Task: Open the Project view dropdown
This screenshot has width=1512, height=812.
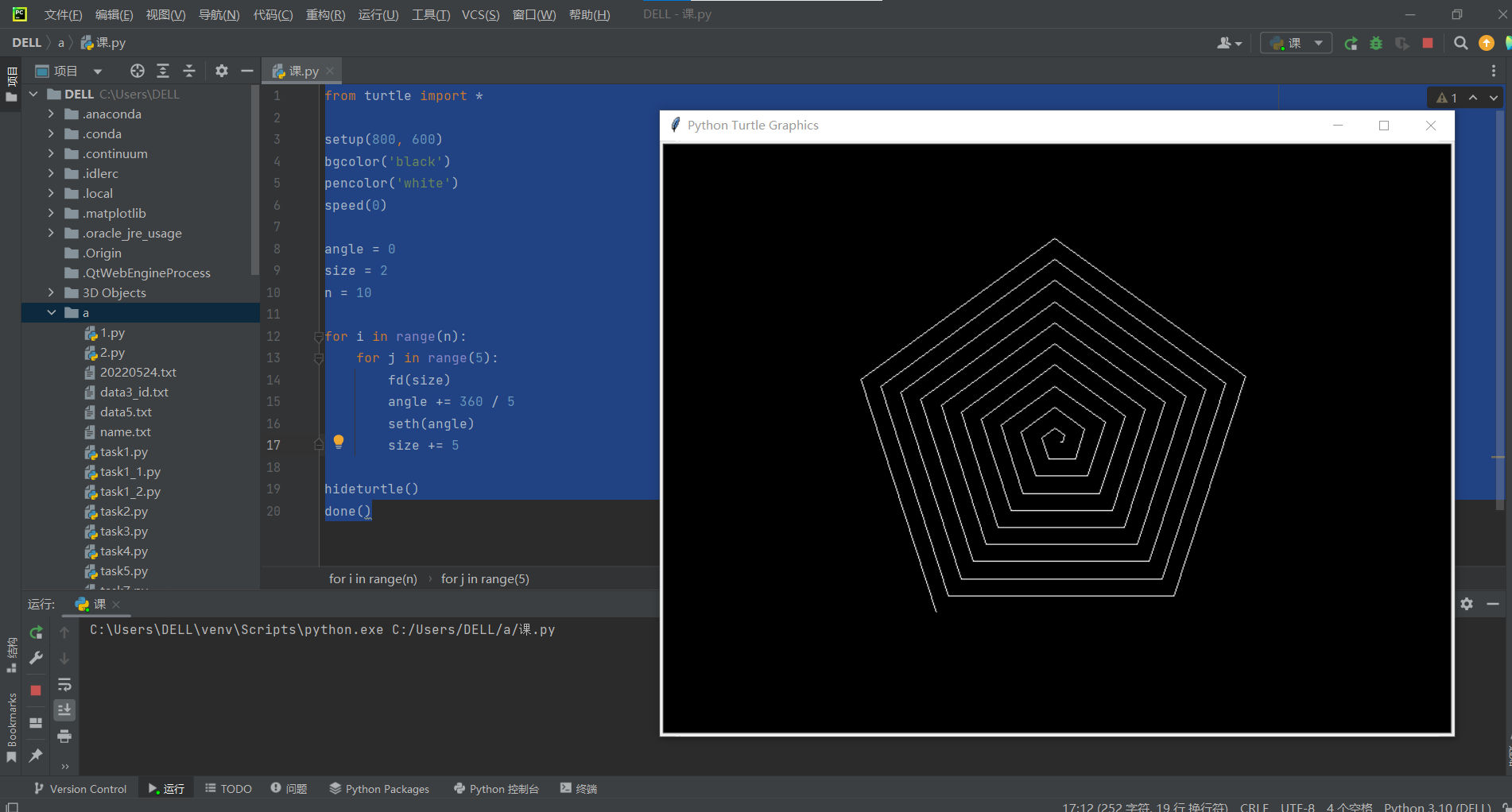Action: [69, 71]
